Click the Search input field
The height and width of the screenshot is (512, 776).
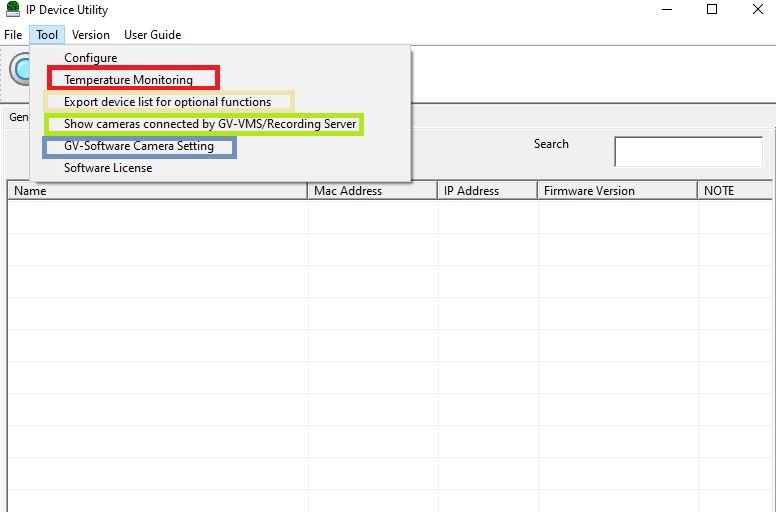coord(688,151)
